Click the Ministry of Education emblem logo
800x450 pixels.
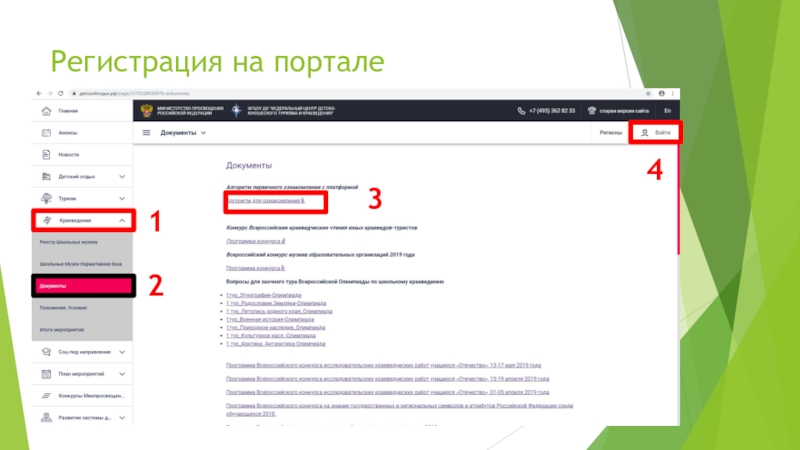(146, 111)
